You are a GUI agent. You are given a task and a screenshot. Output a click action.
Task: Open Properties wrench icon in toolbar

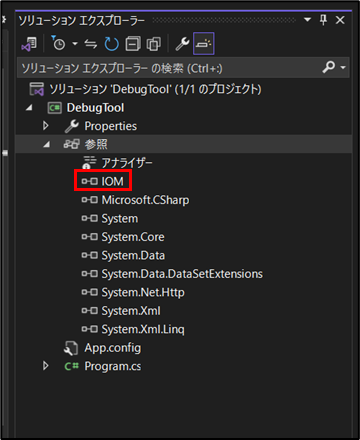pyautogui.click(x=182, y=44)
